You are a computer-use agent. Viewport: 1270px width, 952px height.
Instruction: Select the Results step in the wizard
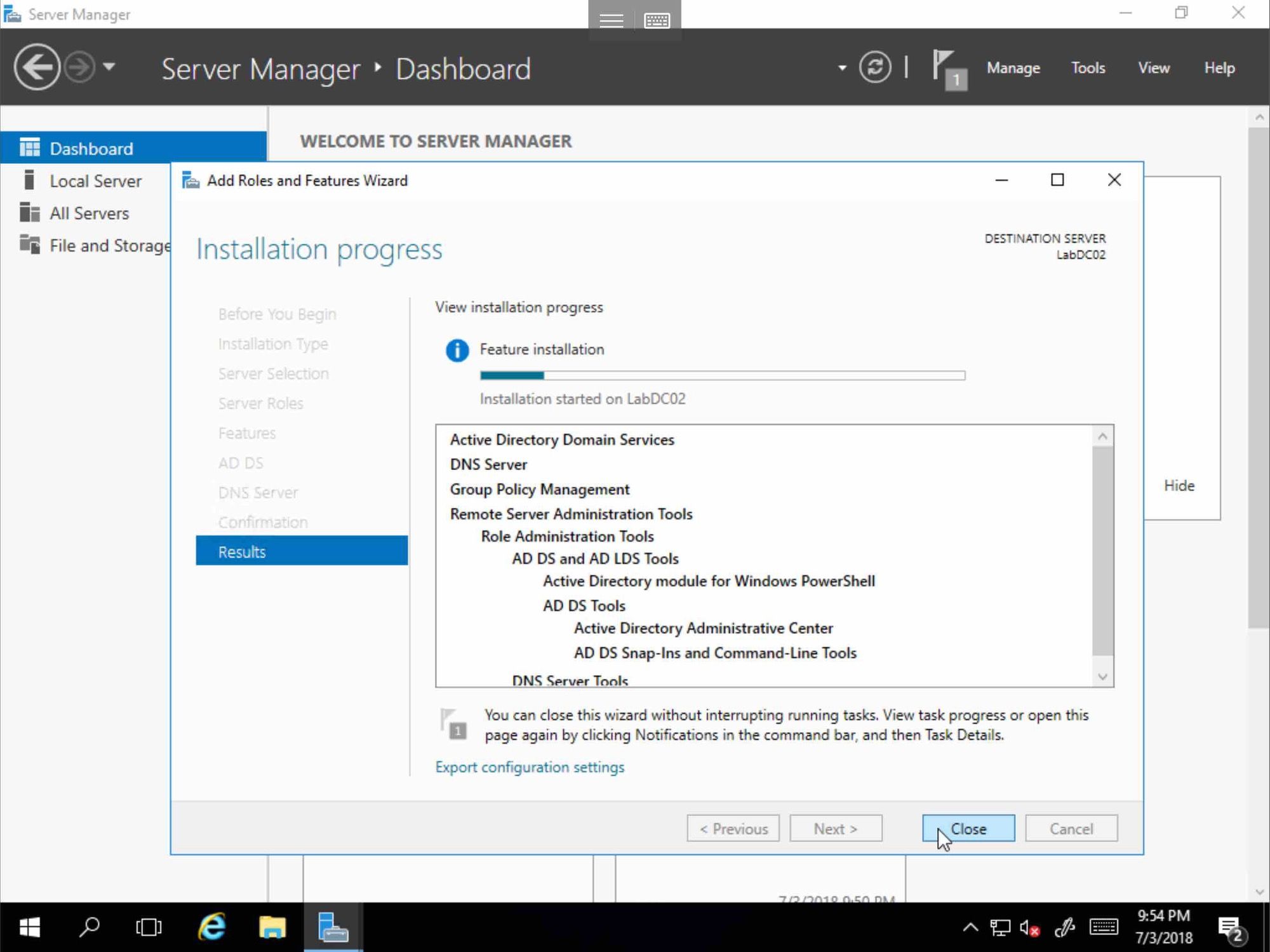point(302,551)
